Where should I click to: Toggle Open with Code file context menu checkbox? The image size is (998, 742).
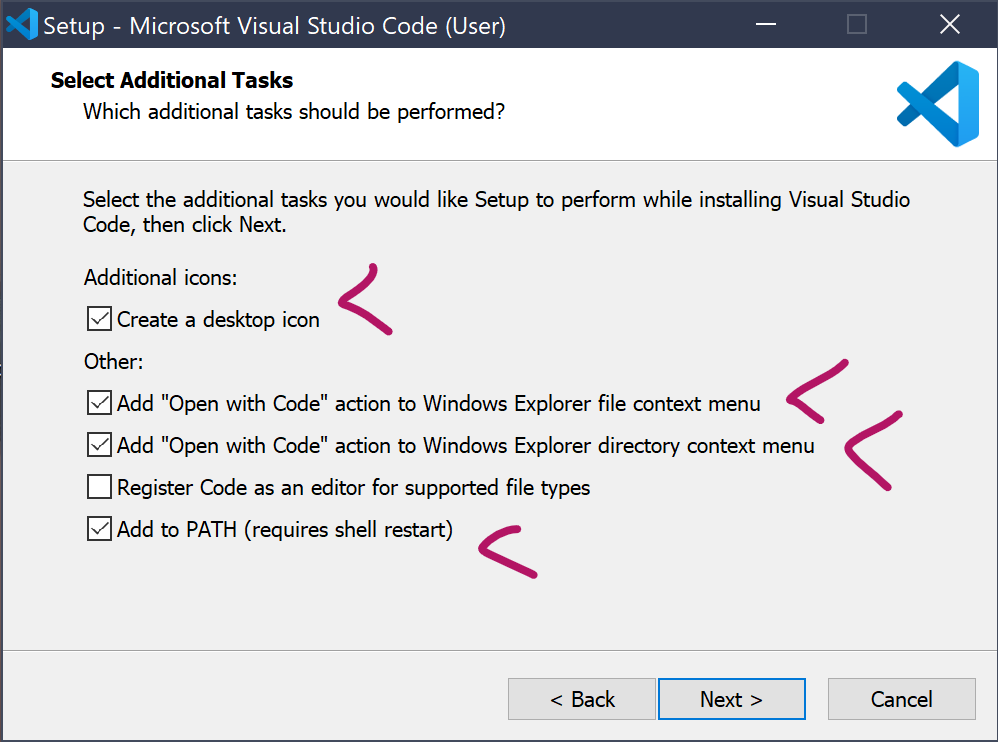coord(99,404)
